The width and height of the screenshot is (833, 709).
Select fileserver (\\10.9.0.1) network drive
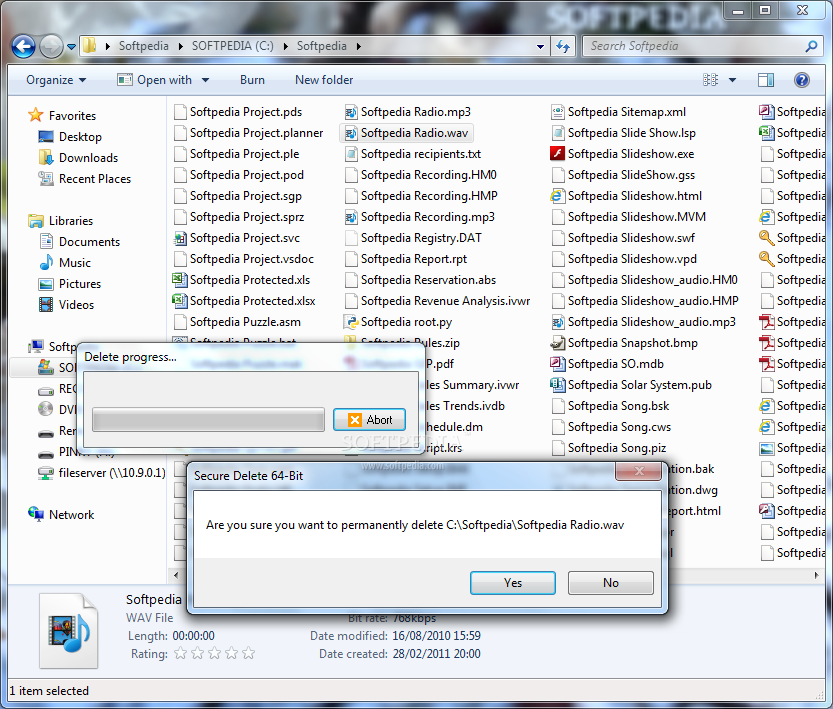[101, 473]
